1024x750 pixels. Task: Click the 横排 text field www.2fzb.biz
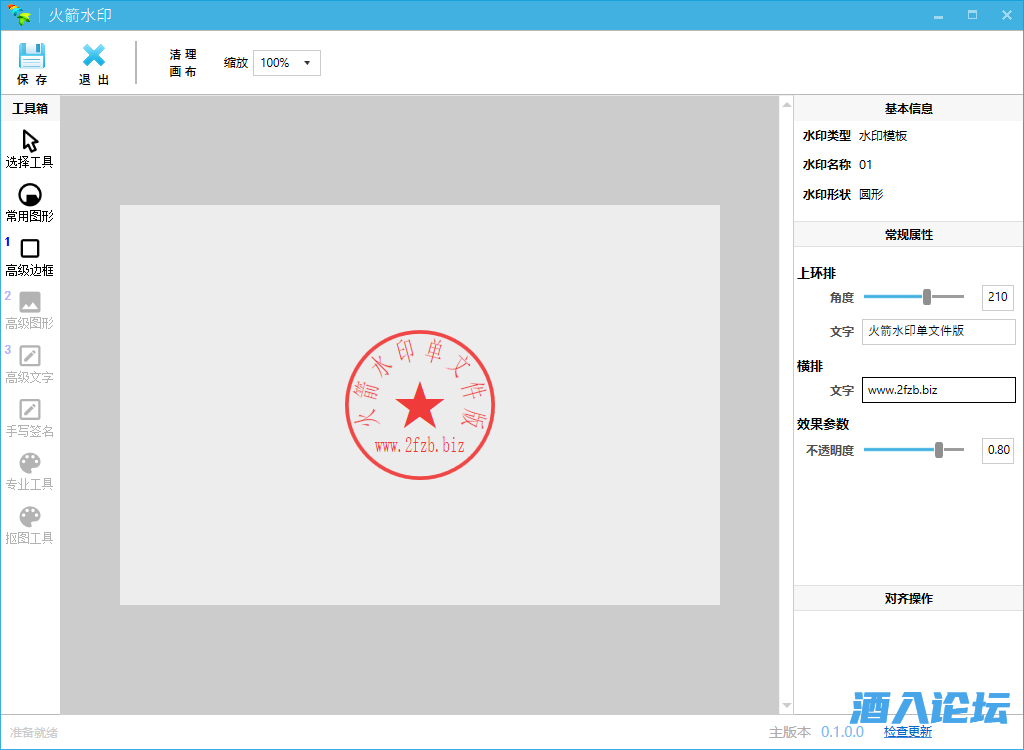coord(938,390)
